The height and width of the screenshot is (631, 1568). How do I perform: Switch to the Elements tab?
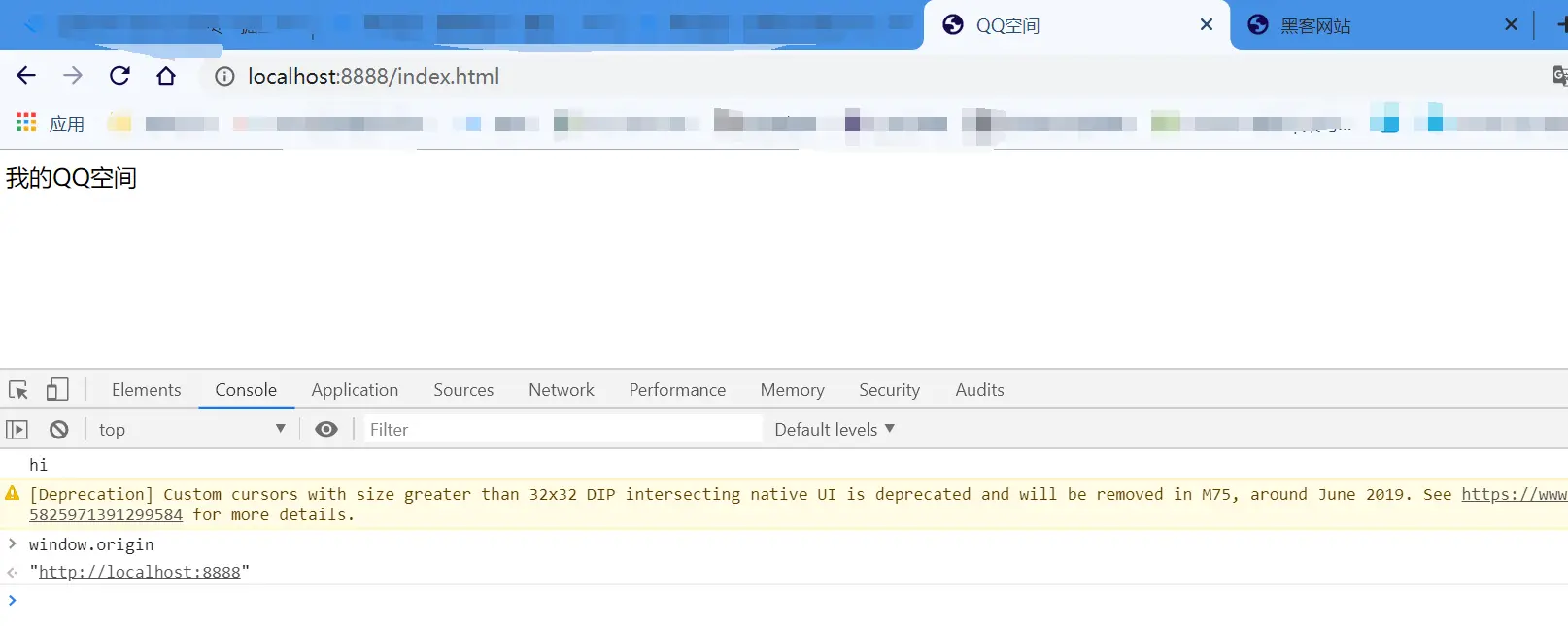coord(147,390)
